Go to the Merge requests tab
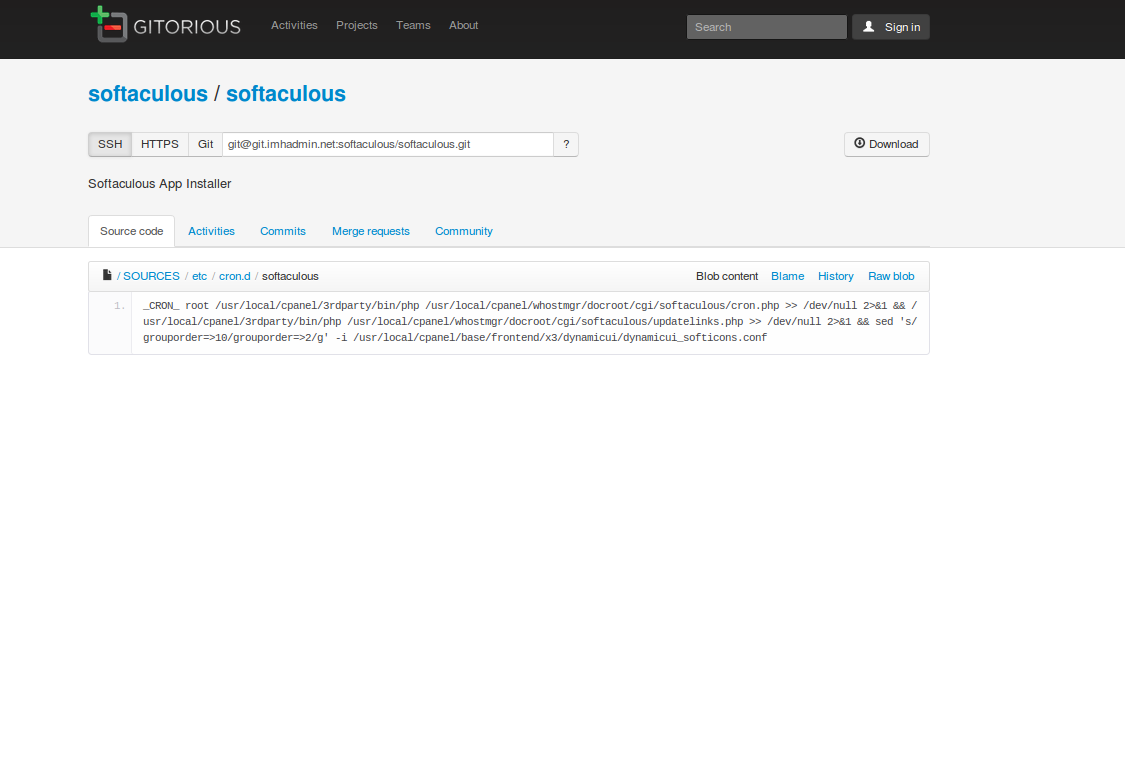The width and height of the screenshot is (1125, 769). click(x=370, y=231)
